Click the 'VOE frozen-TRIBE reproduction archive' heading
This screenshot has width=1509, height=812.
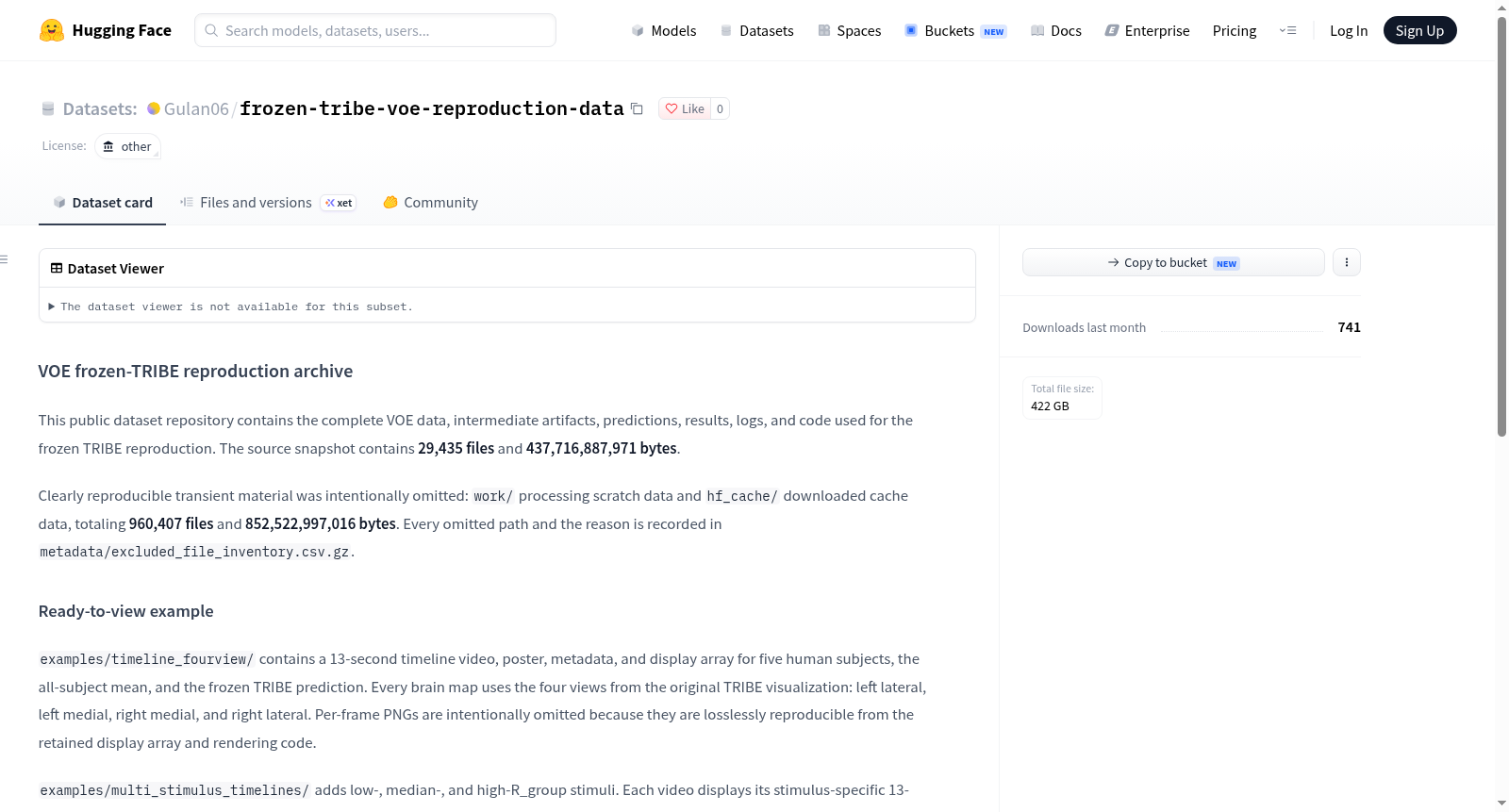pos(195,372)
